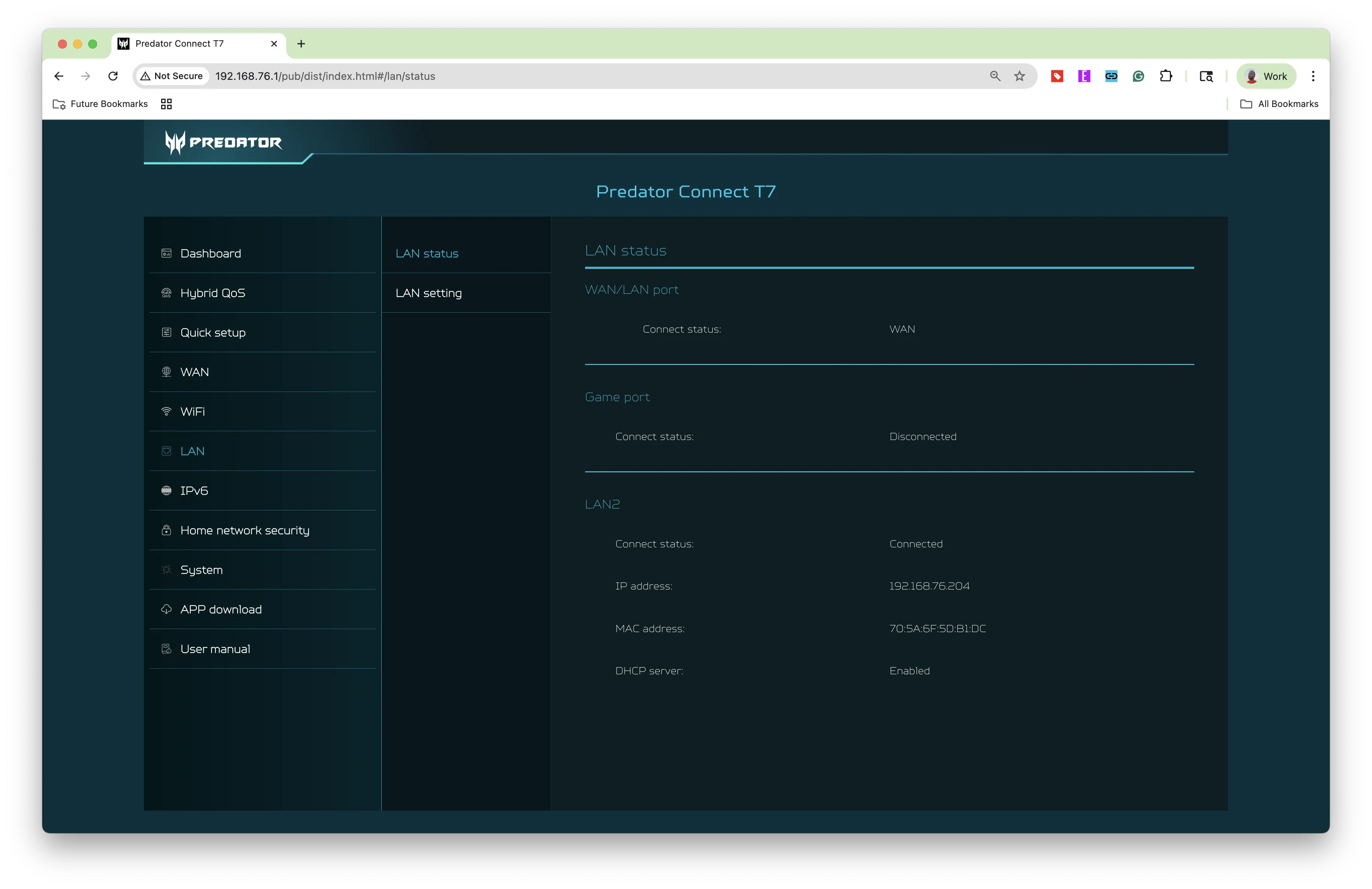Select the LAN status submenu tab
Image resolution: width=1372 pixels, height=889 pixels.
click(x=466, y=253)
